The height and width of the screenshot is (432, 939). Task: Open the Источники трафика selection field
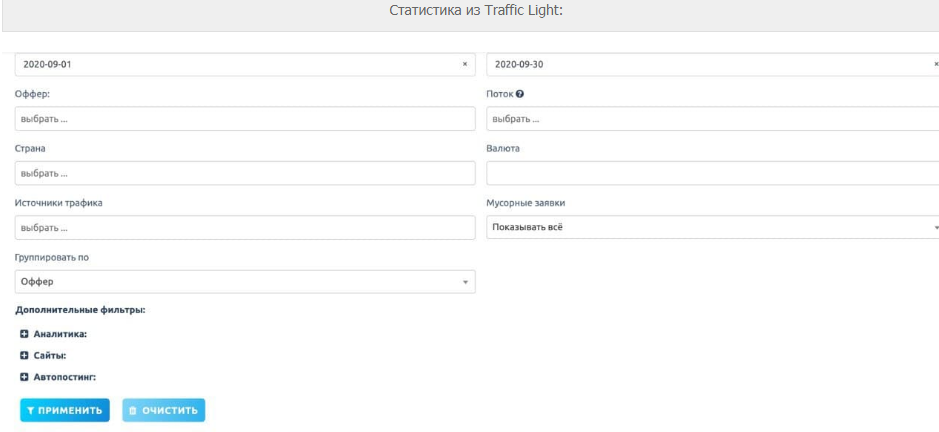click(245, 227)
